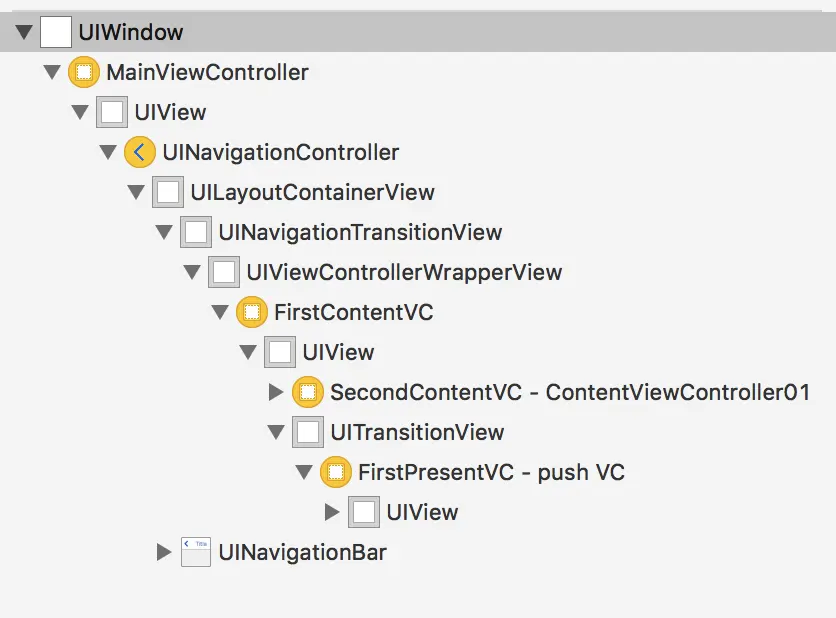The width and height of the screenshot is (836, 618).
Task: Collapse the FirstPresentVC - push VC triangle
Action: (304, 472)
